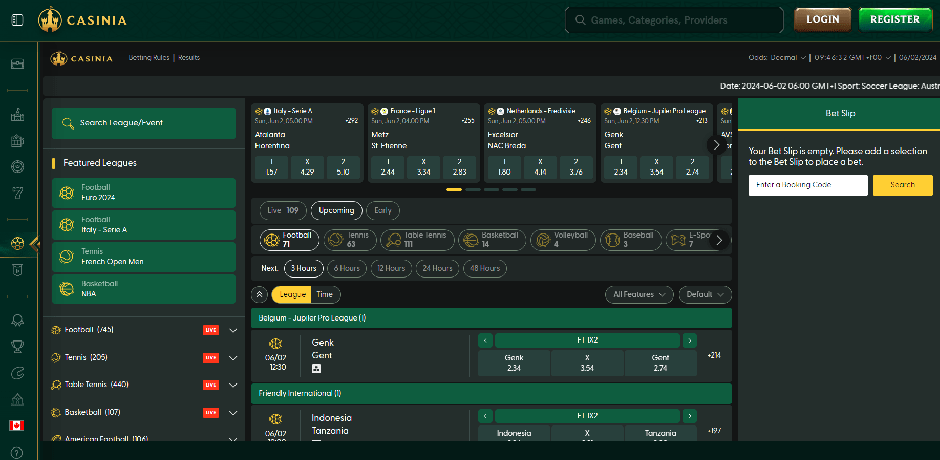
Task: Click the Casinia crown logo
Action: 50,19
